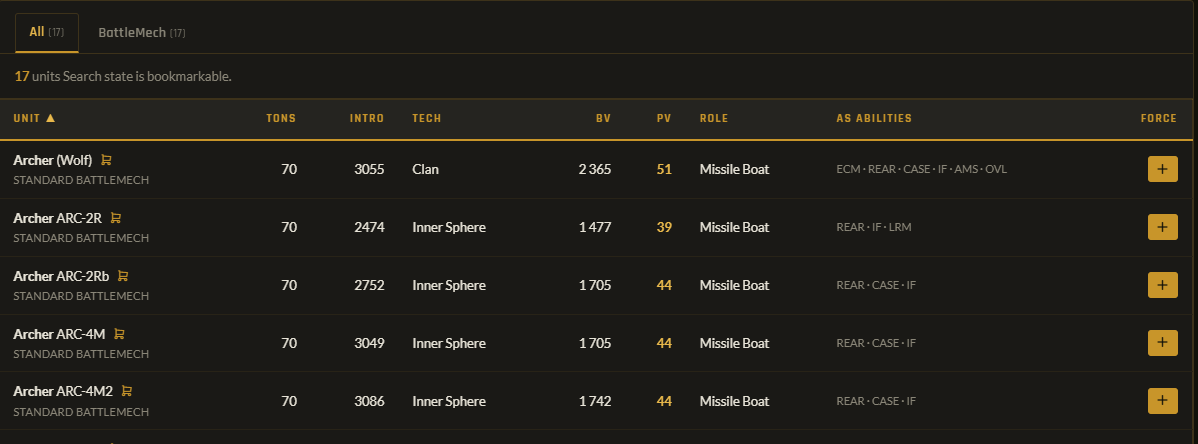Click the cart icon next to Archer ARC-4M
Viewport: 1198px width, 444px height.
tap(119, 334)
